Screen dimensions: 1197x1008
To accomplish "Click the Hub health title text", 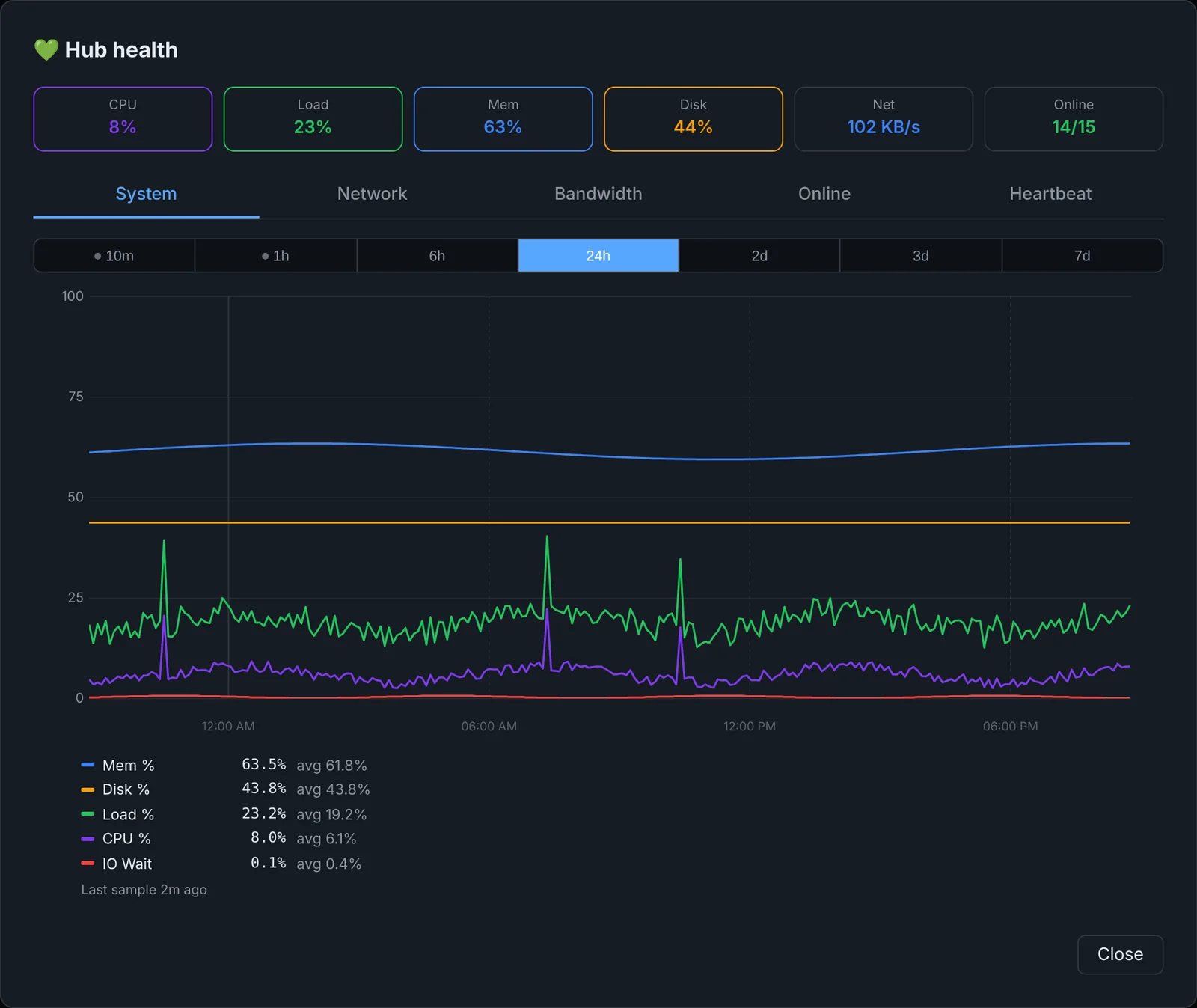I will coord(121,50).
